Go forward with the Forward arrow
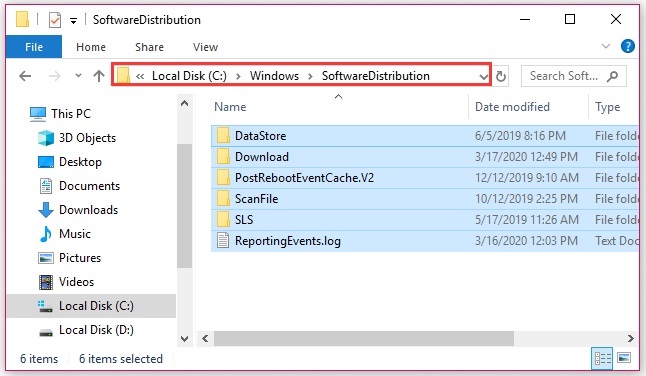Viewport: 646px width, 376px height. coord(54,76)
